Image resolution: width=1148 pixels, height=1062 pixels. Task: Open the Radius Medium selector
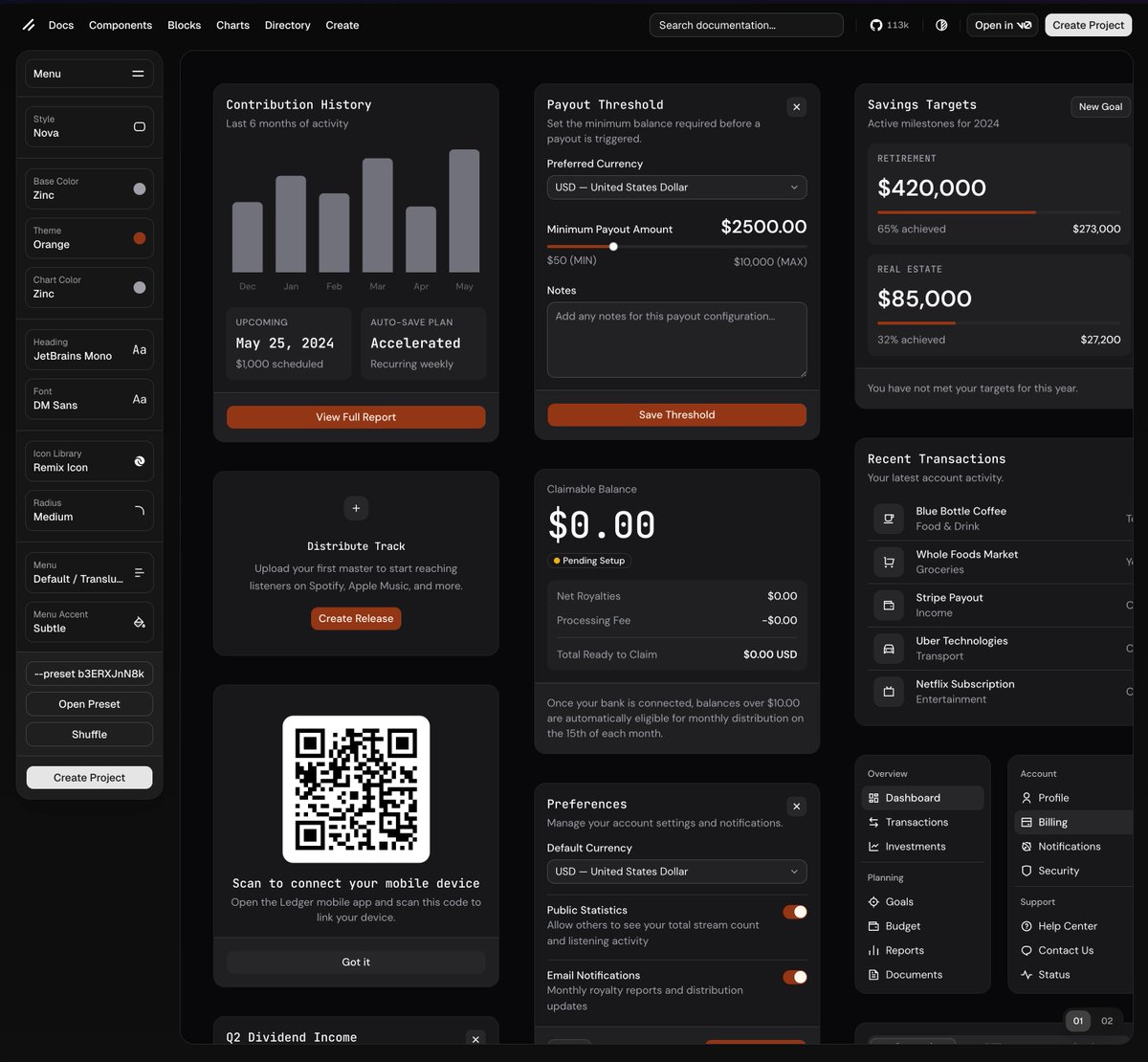89,510
